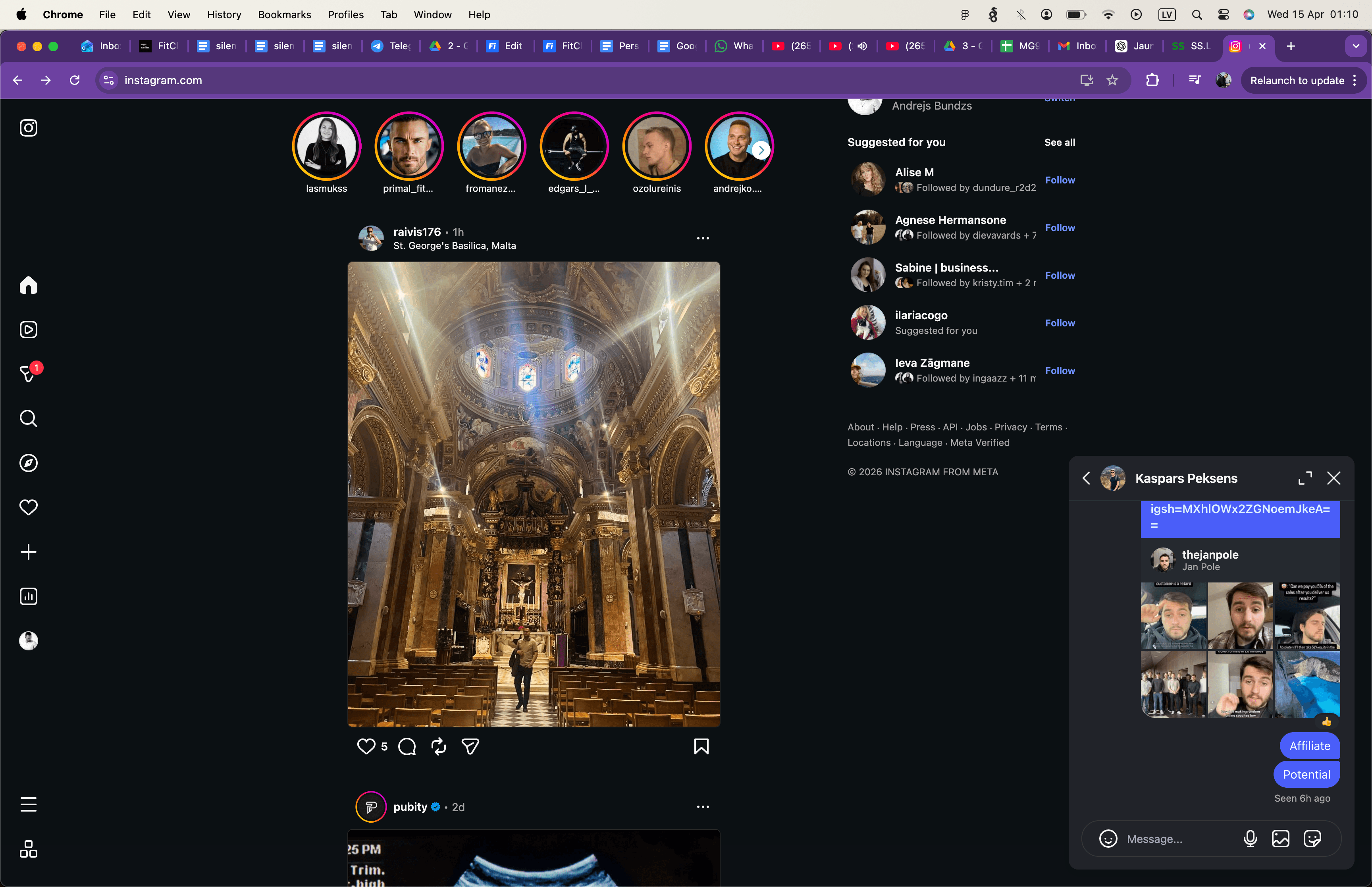
Task: Follow Agnese Hermansone
Action: (1060, 228)
